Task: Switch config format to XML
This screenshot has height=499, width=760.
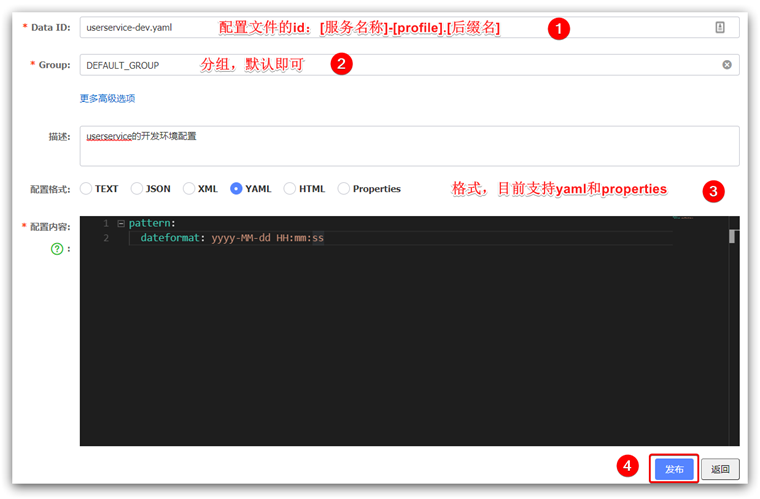Action: coord(189,188)
